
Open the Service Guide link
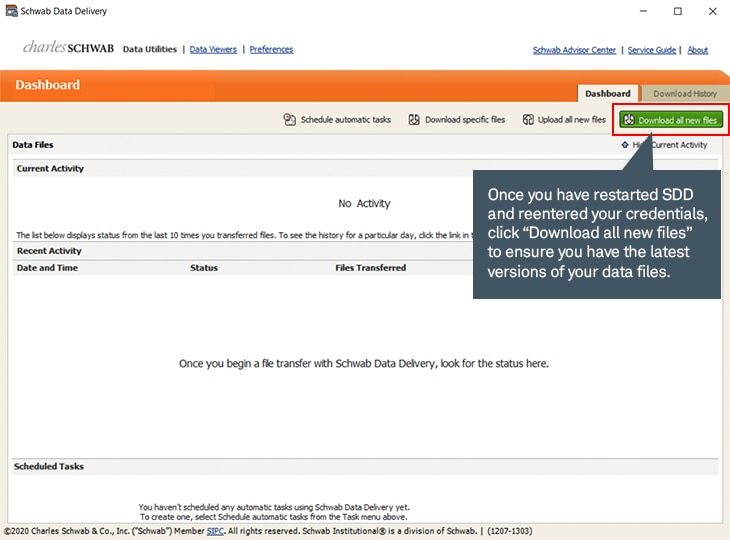pyautogui.click(x=652, y=50)
